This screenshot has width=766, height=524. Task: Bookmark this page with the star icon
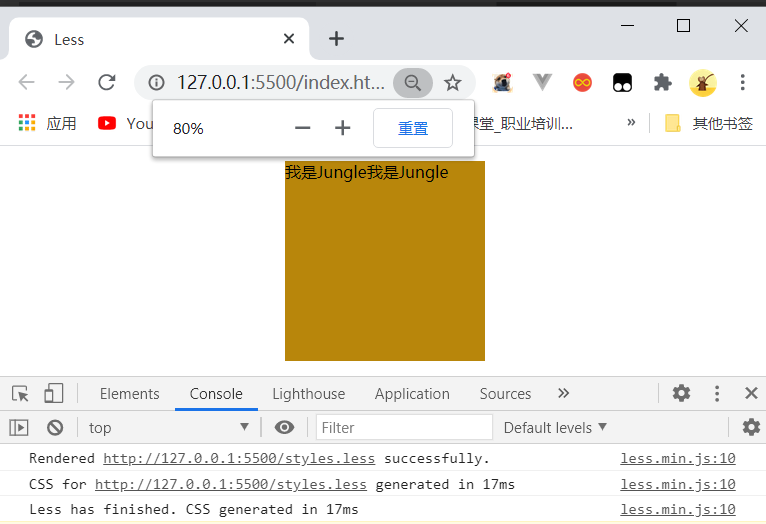click(x=452, y=83)
